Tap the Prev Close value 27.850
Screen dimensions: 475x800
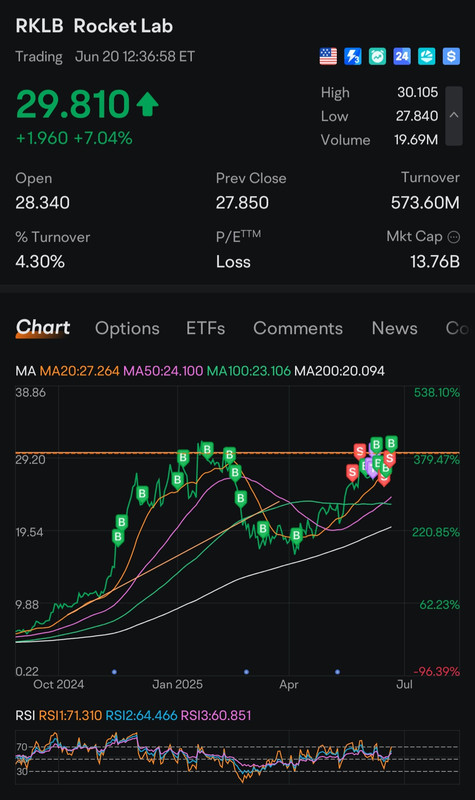click(242, 203)
